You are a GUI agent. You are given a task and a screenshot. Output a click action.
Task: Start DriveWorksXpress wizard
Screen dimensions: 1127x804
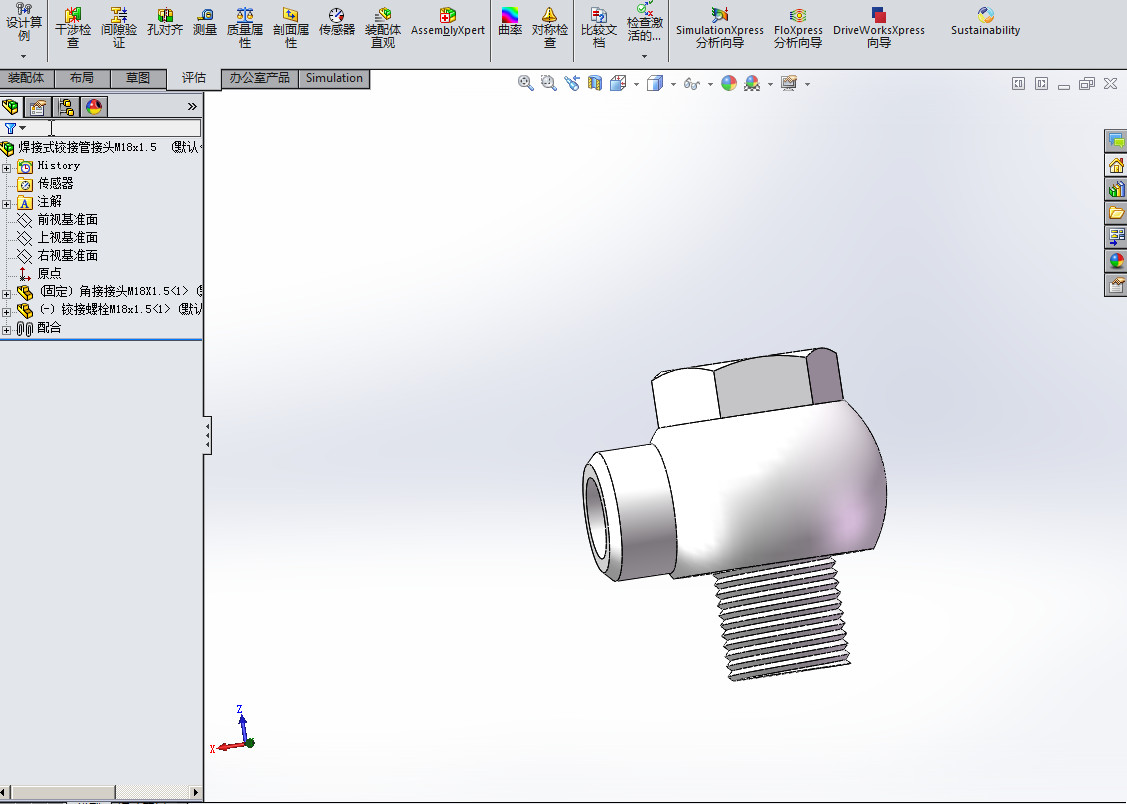point(878,27)
